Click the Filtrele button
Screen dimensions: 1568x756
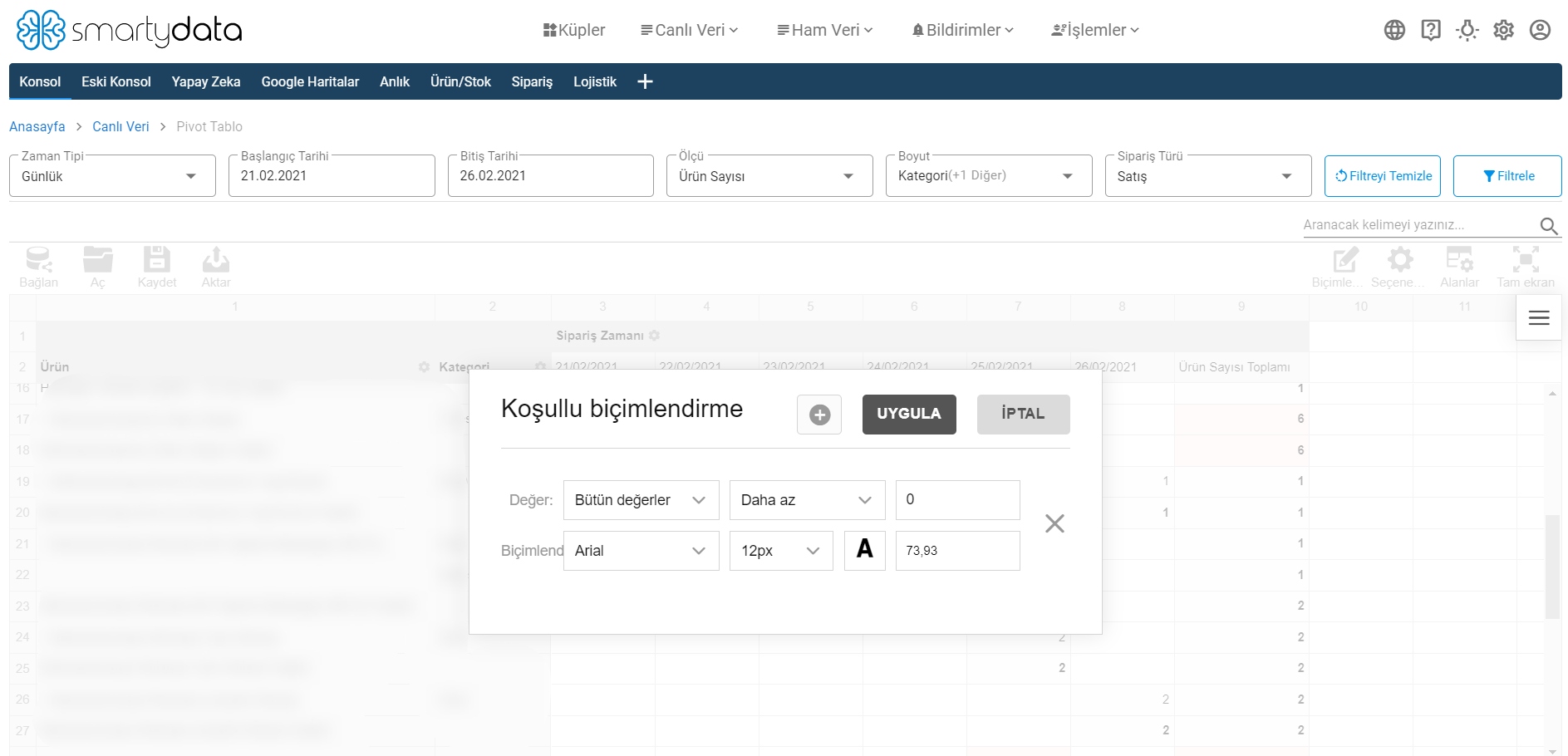1507,176
